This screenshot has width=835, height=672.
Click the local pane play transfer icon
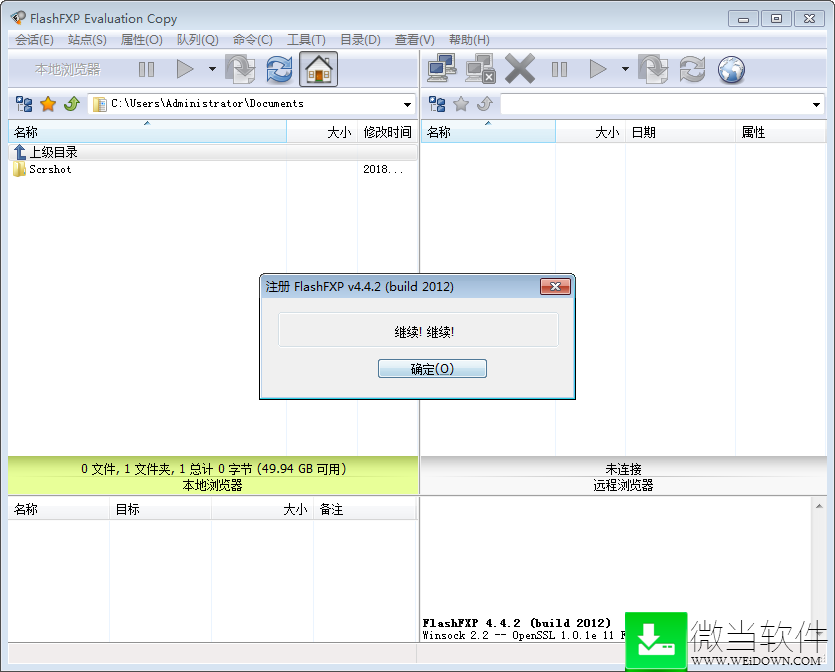[x=185, y=69]
